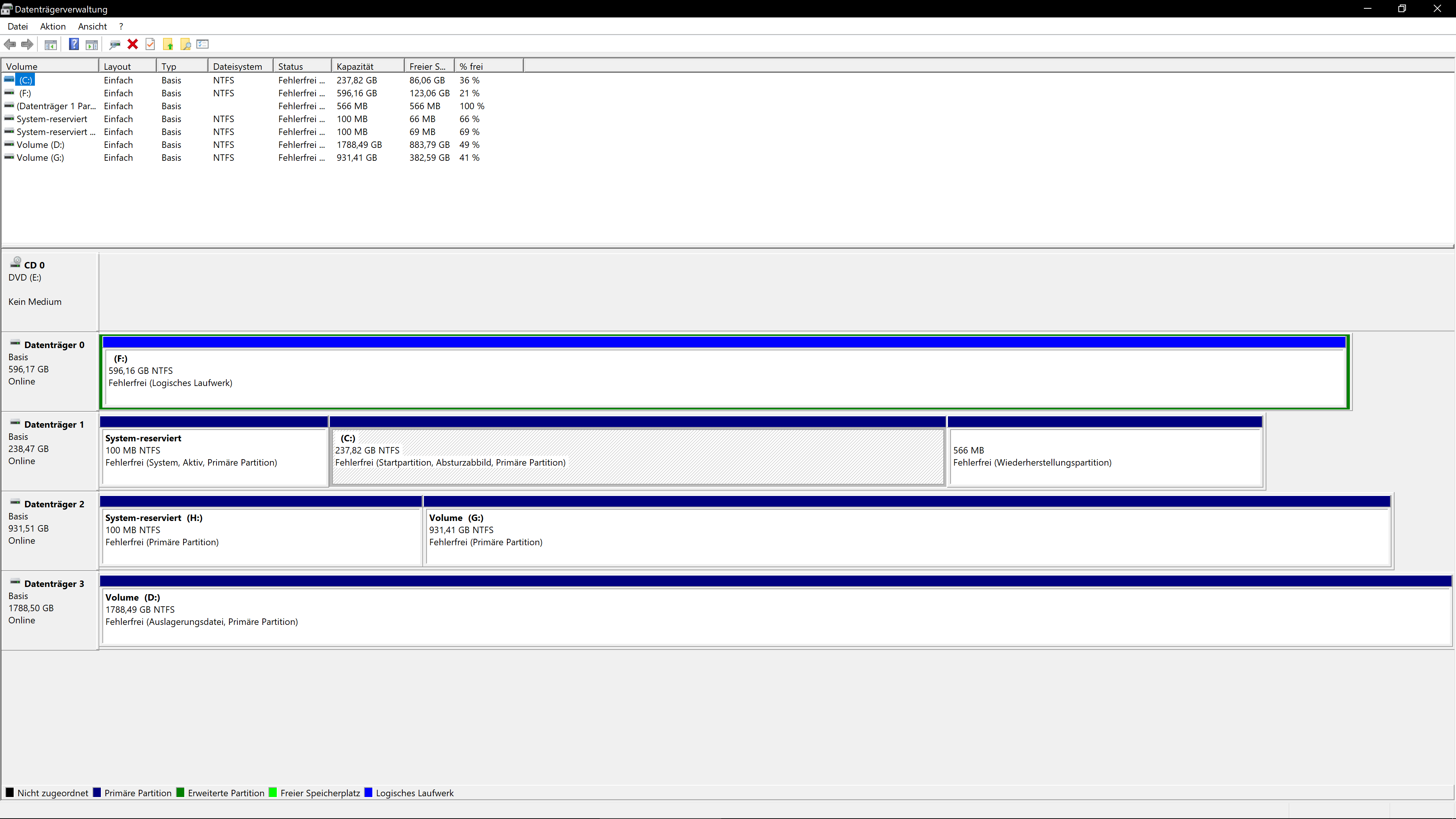The width and height of the screenshot is (1456, 819).
Task: Click the view settings checklist icon
Action: [203, 44]
